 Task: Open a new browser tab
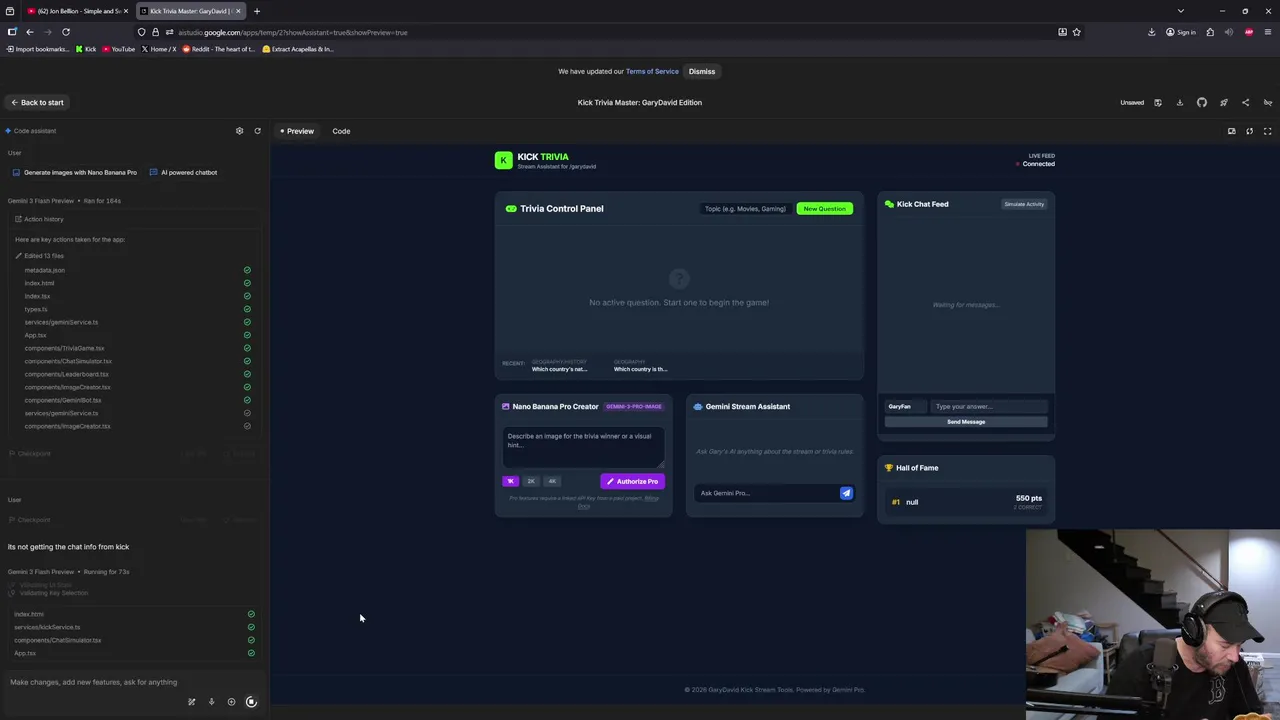(x=256, y=11)
